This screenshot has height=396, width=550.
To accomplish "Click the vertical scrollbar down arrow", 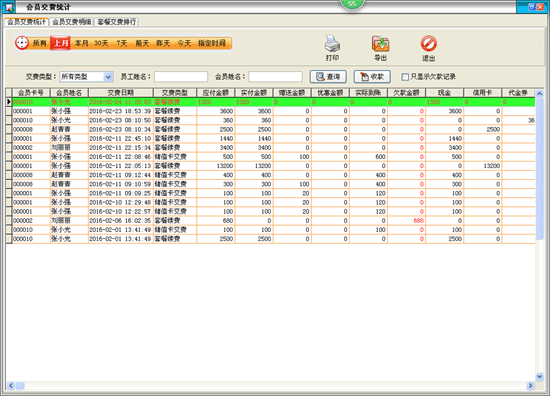I will click(539, 376).
